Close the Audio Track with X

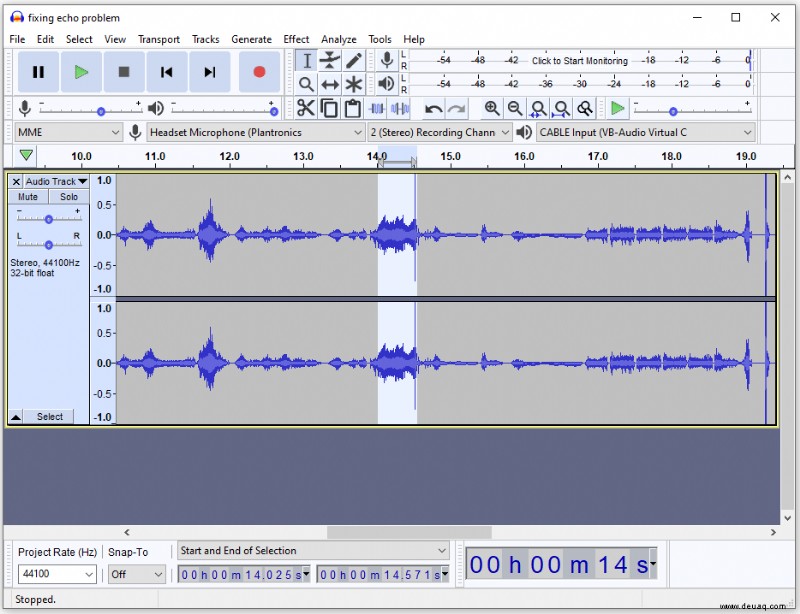16,181
